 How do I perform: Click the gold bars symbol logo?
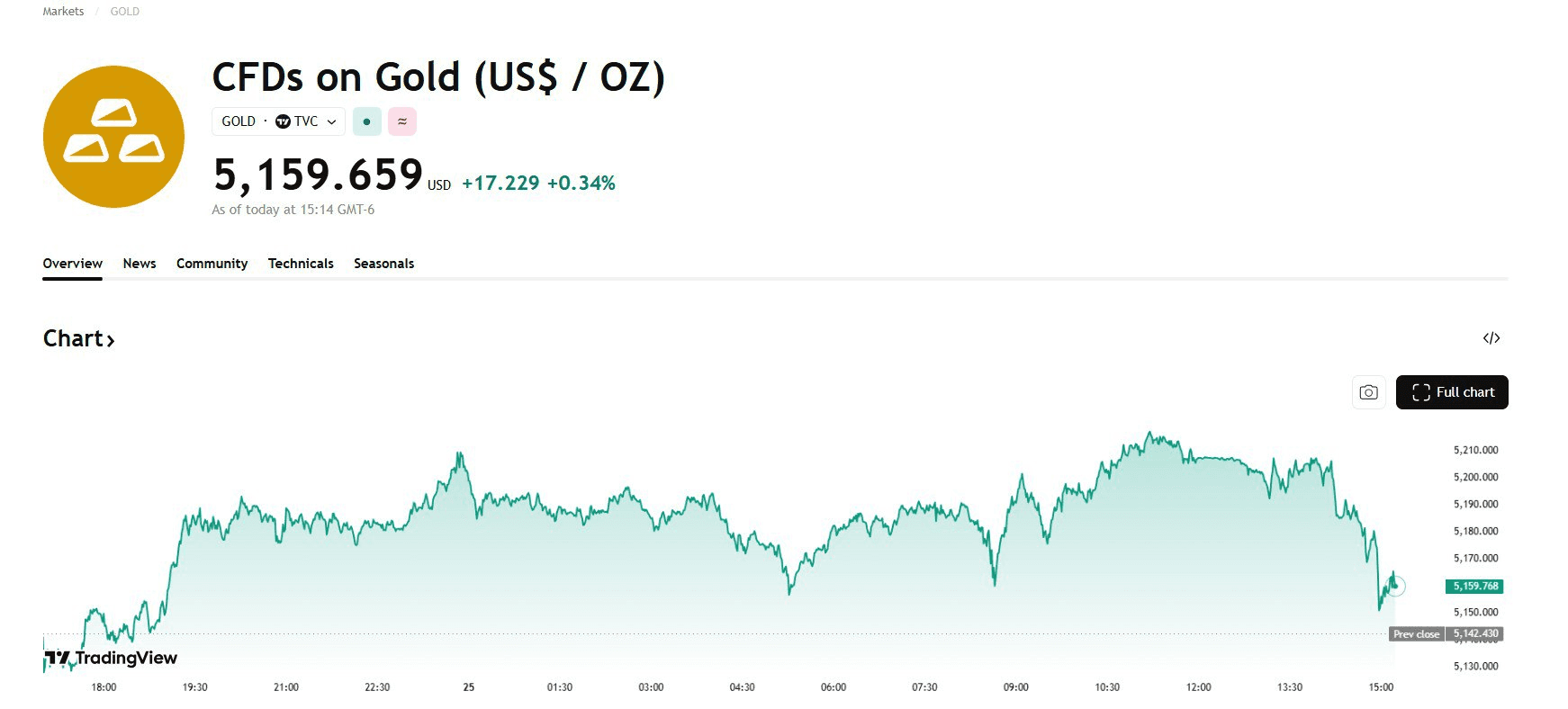click(113, 137)
